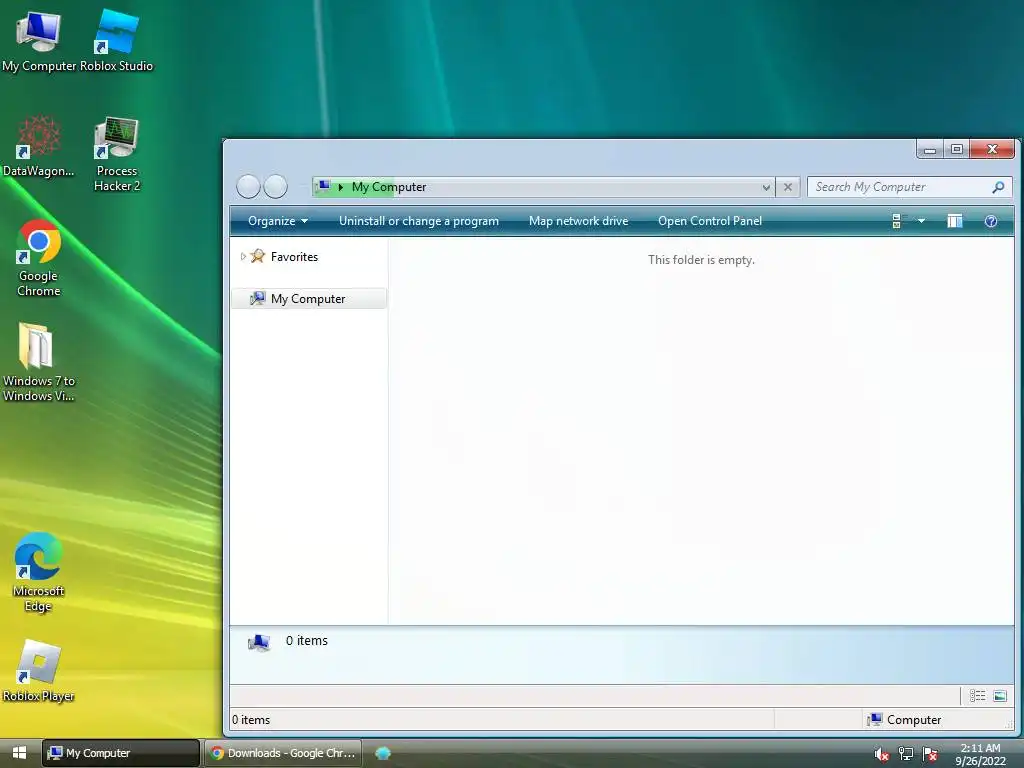Switch to large thumbnails view icon
The width and height of the screenshot is (1024, 768).
click(1000, 696)
